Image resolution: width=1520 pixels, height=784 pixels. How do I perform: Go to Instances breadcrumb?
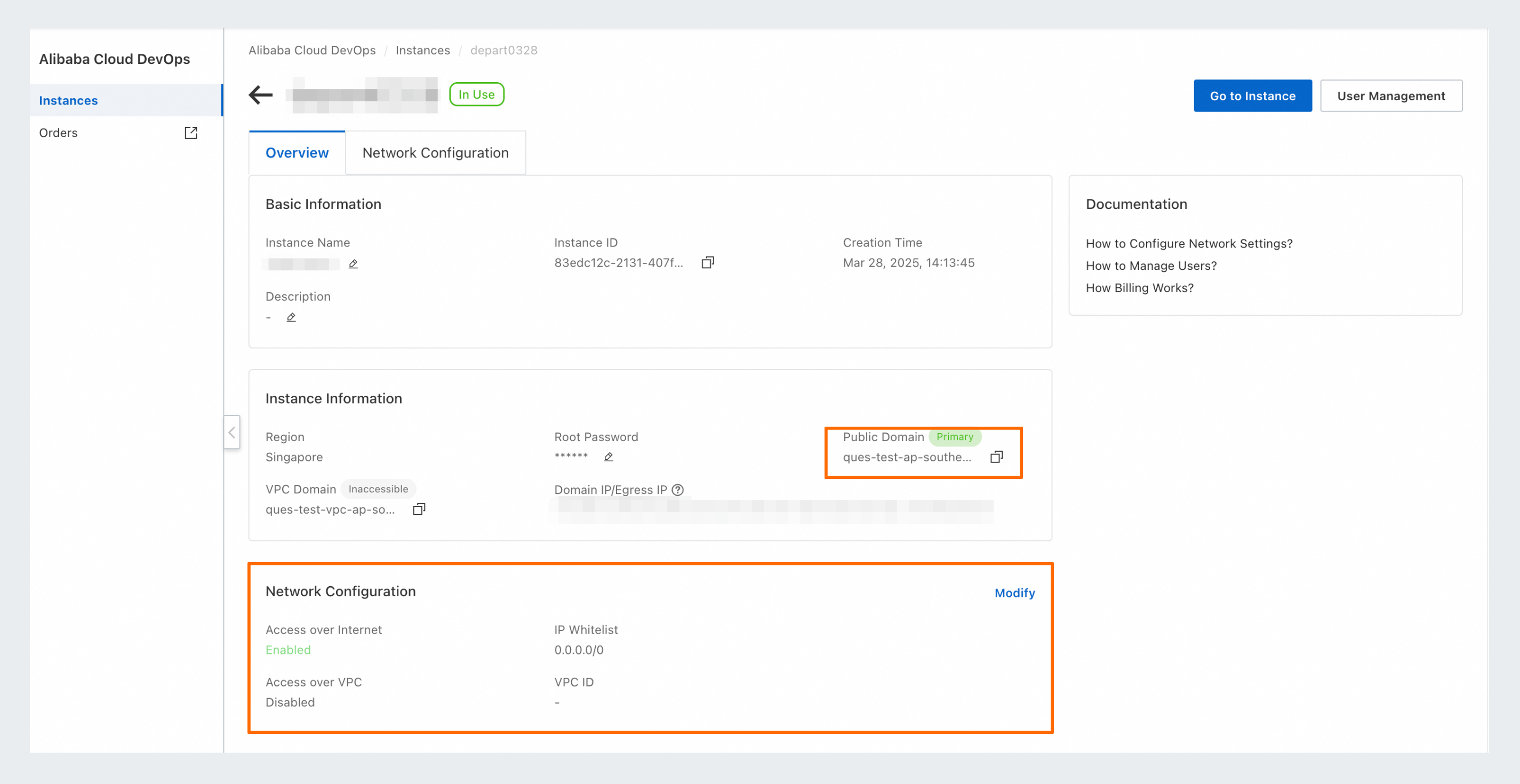[x=422, y=50]
